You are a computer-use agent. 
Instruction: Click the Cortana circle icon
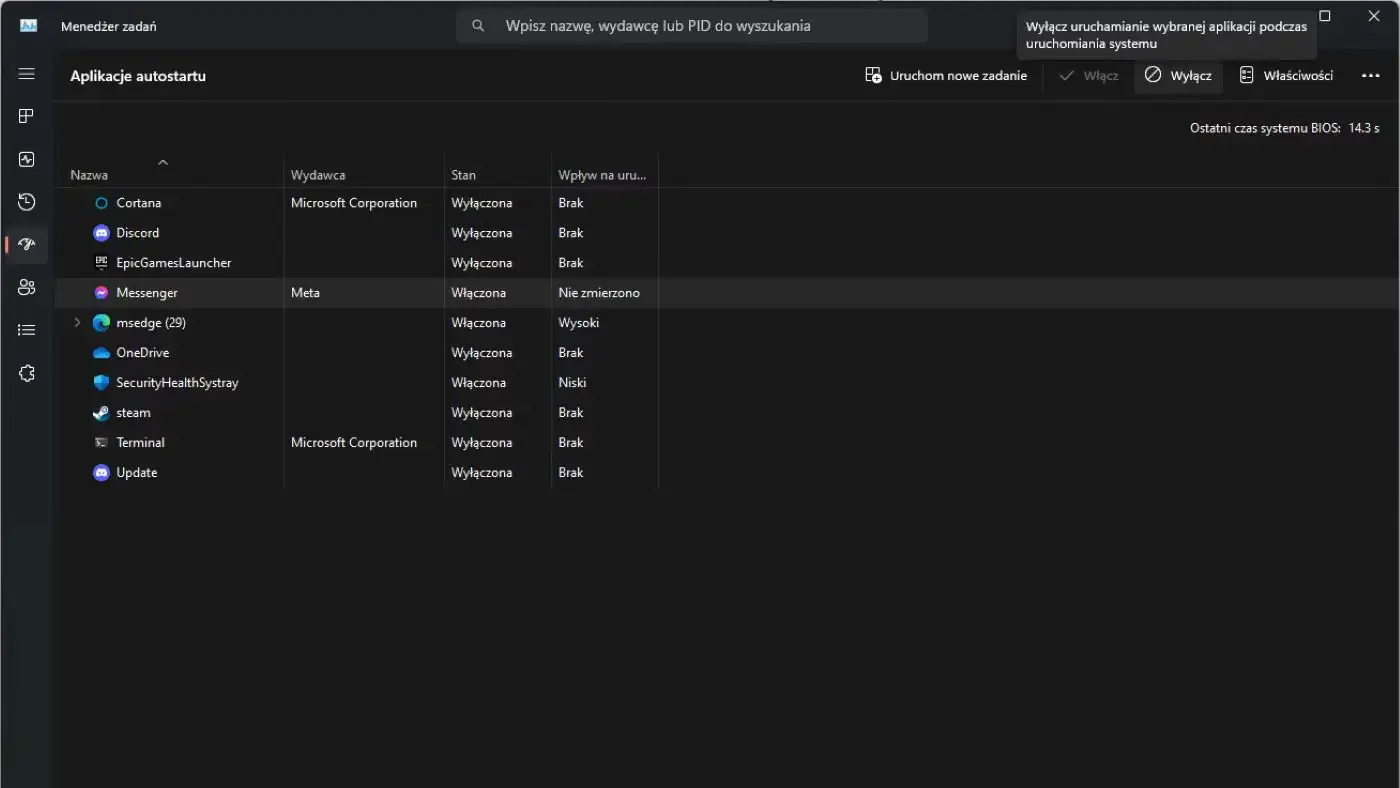(x=101, y=203)
